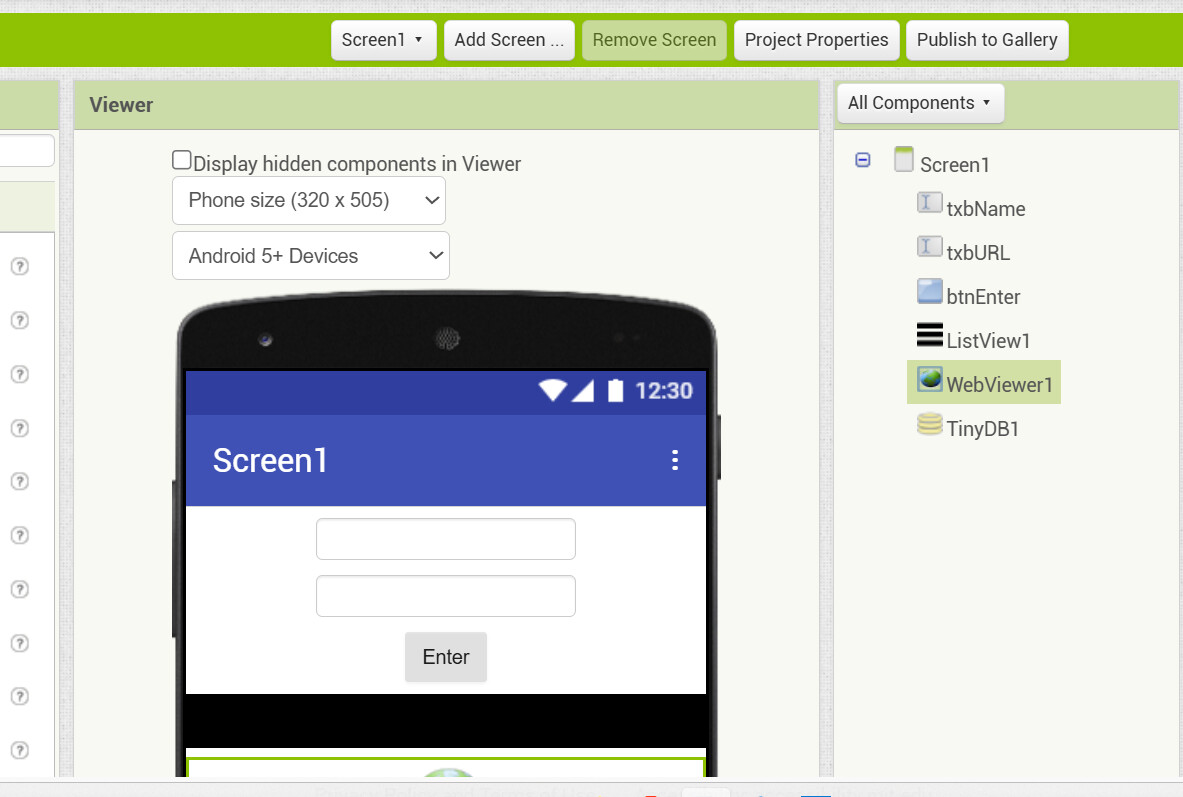Select the Screen1 form icon in the tree
Screen dimensions: 1183x797
(903, 159)
